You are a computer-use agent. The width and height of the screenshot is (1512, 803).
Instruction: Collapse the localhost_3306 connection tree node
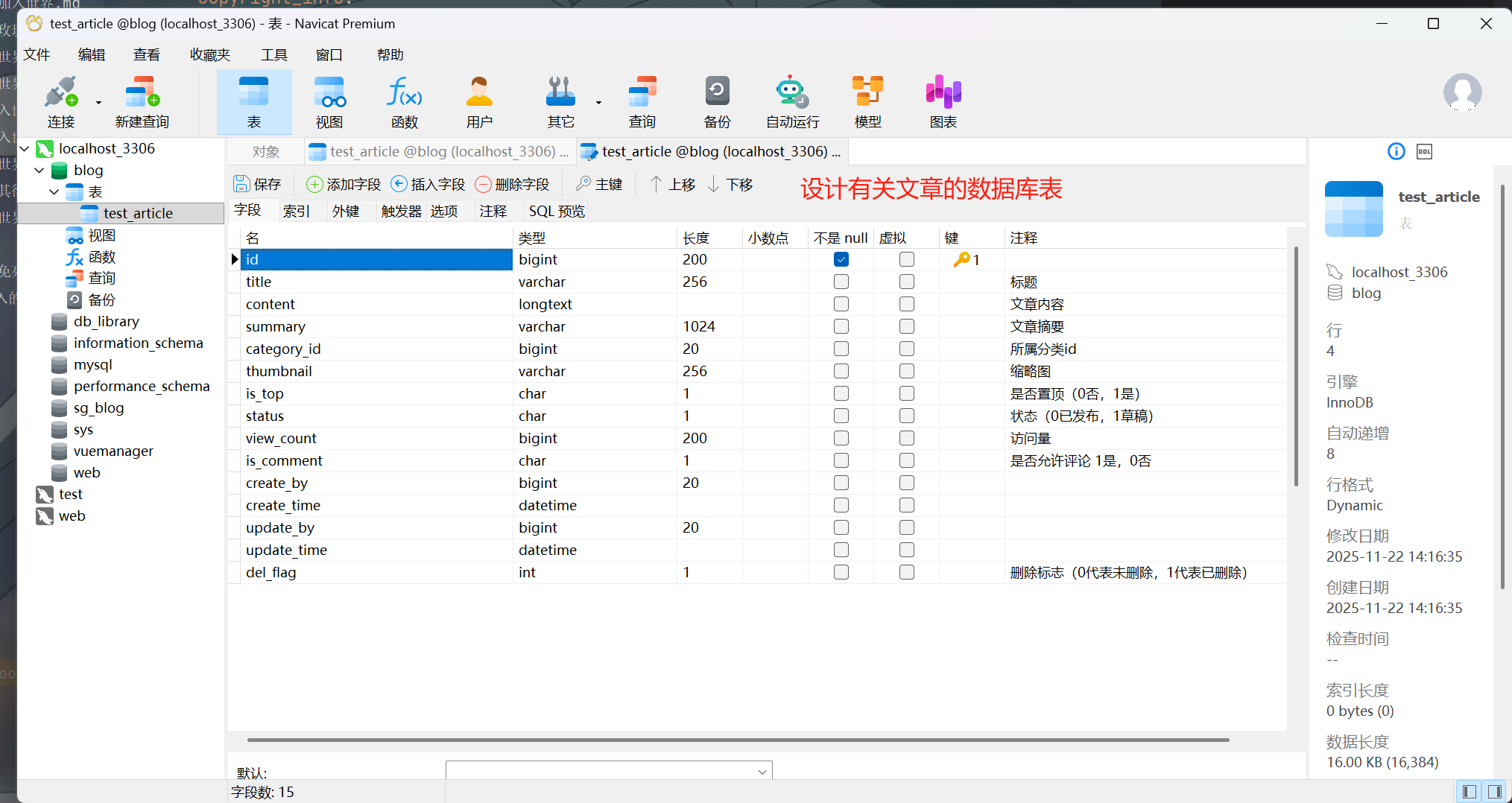(25, 149)
